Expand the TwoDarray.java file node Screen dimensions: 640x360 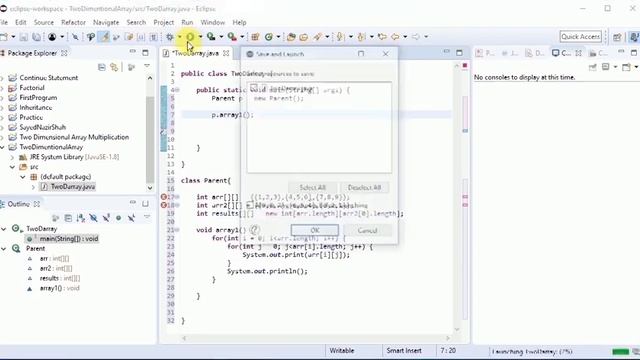point(33,187)
